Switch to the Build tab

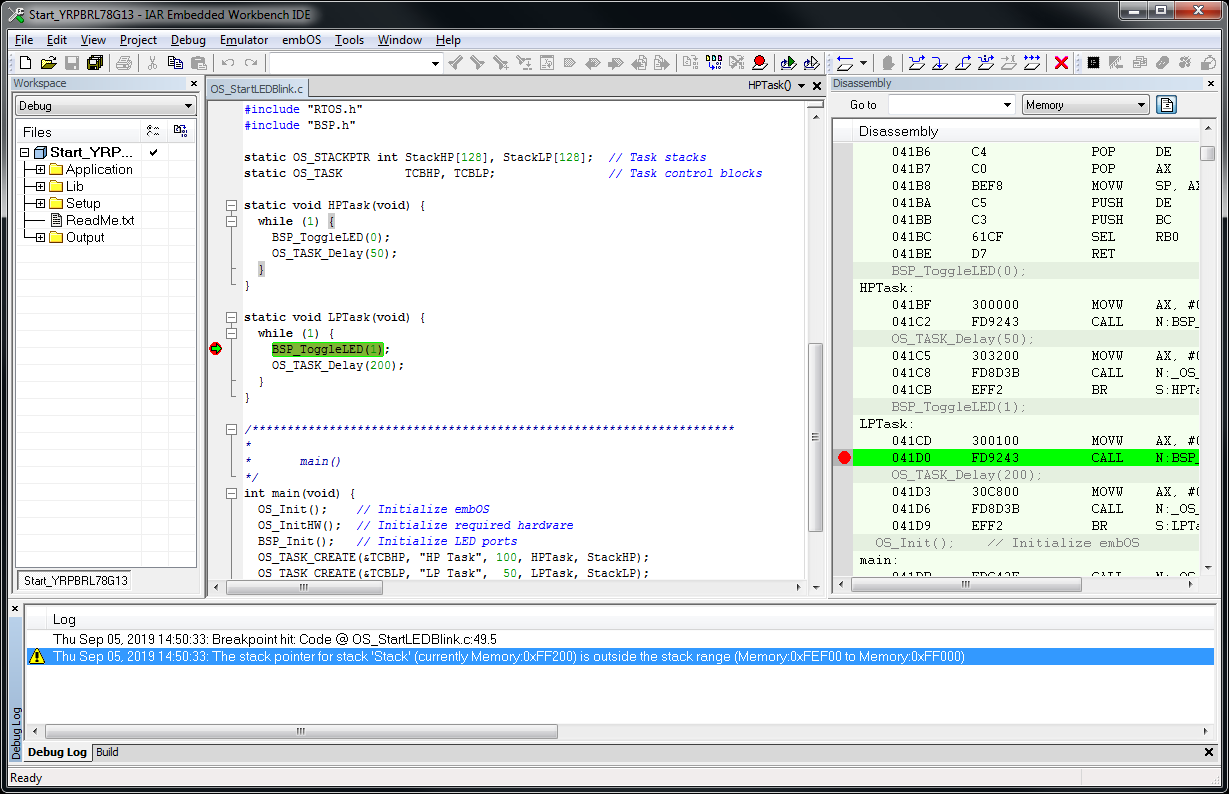[x=107, y=752]
